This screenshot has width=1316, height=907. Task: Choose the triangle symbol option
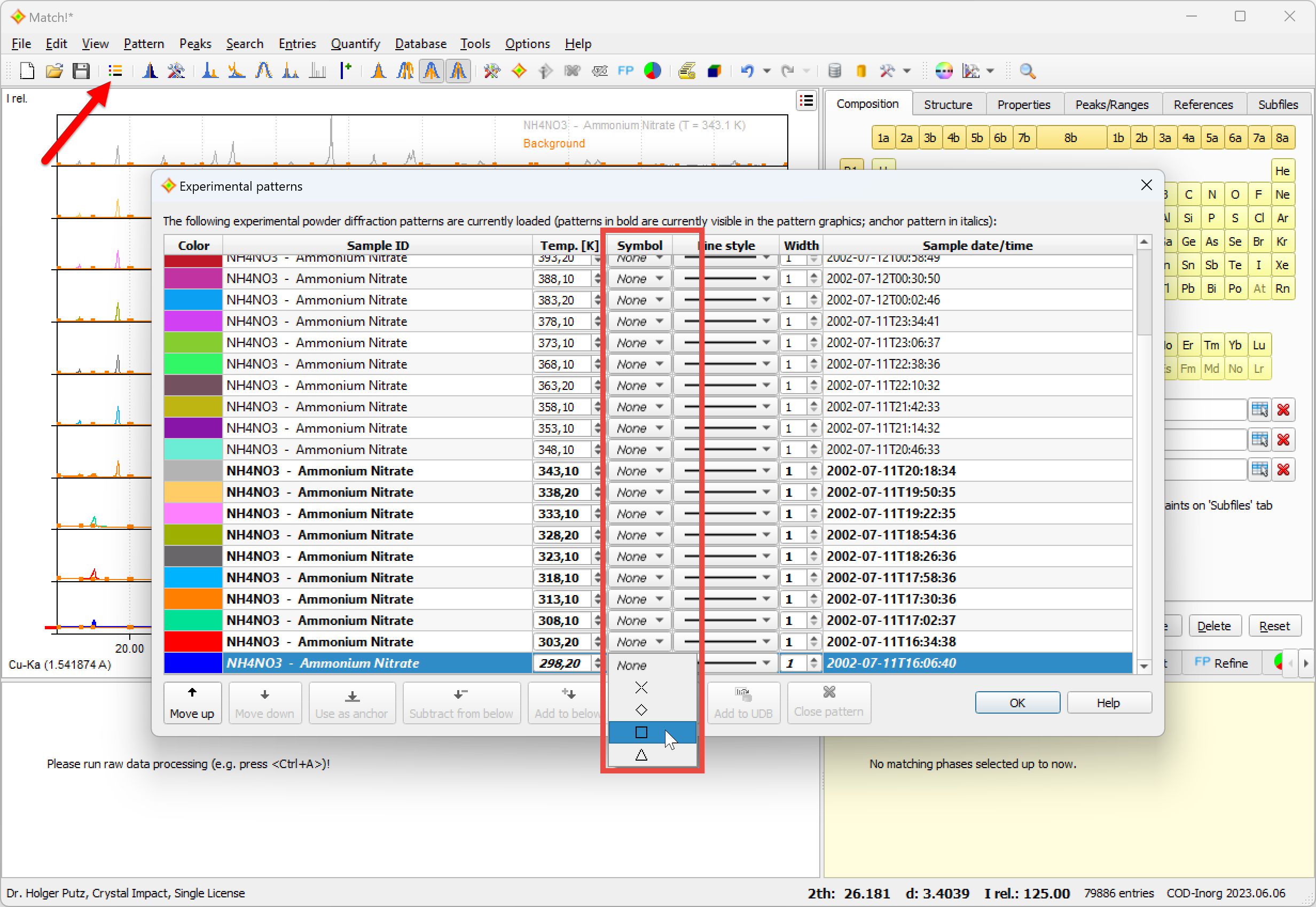coord(641,755)
